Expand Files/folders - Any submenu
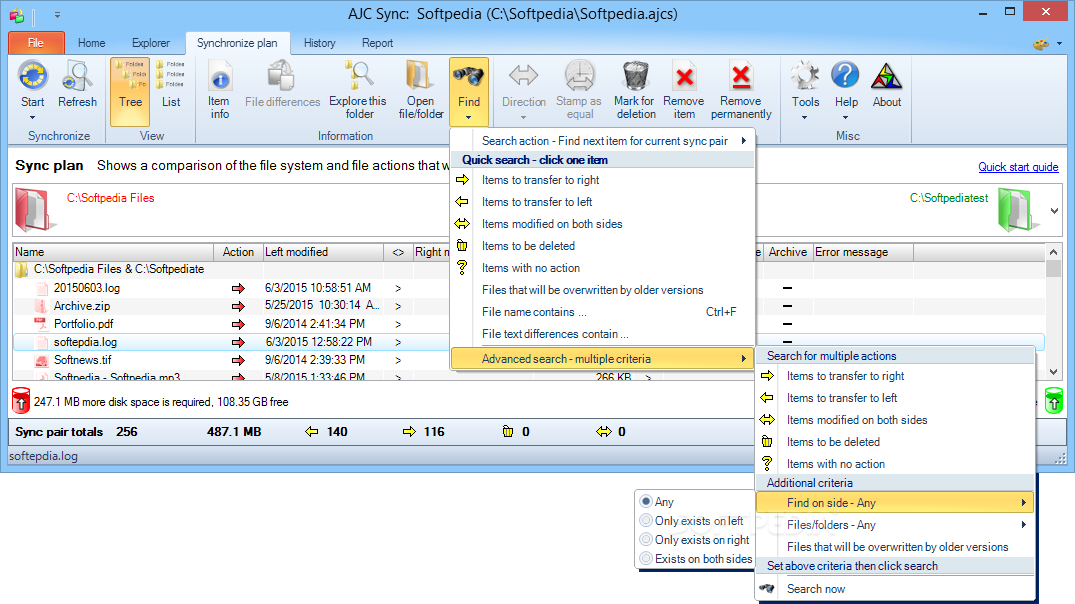The height and width of the screenshot is (604, 1075). point(895,524)
